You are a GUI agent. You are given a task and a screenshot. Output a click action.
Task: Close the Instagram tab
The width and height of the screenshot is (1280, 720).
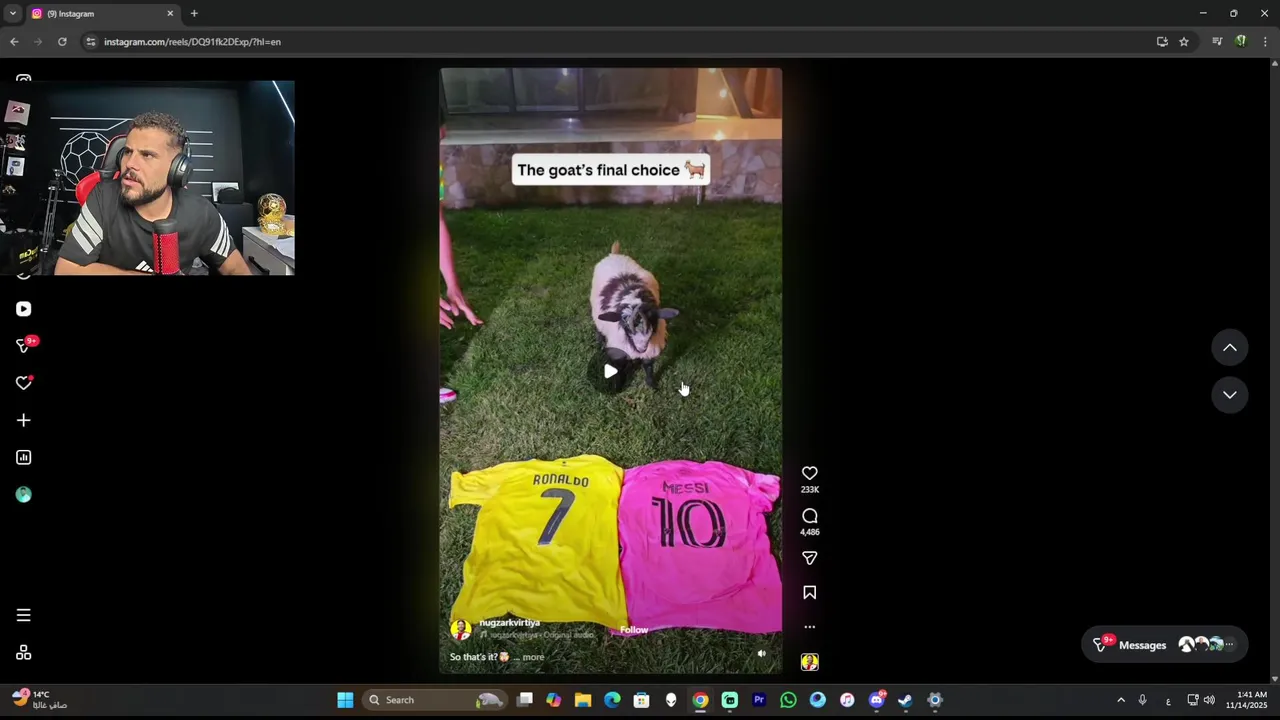(x=170, y=14)
